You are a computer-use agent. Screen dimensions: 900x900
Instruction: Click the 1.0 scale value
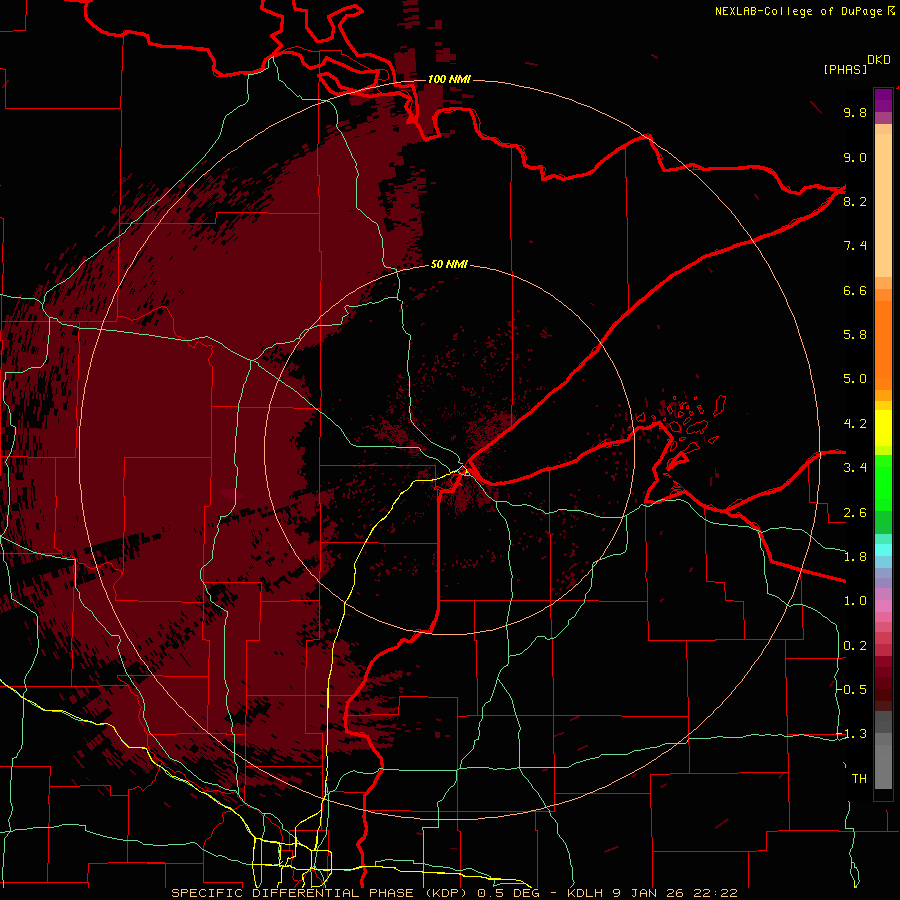point(855,601)
